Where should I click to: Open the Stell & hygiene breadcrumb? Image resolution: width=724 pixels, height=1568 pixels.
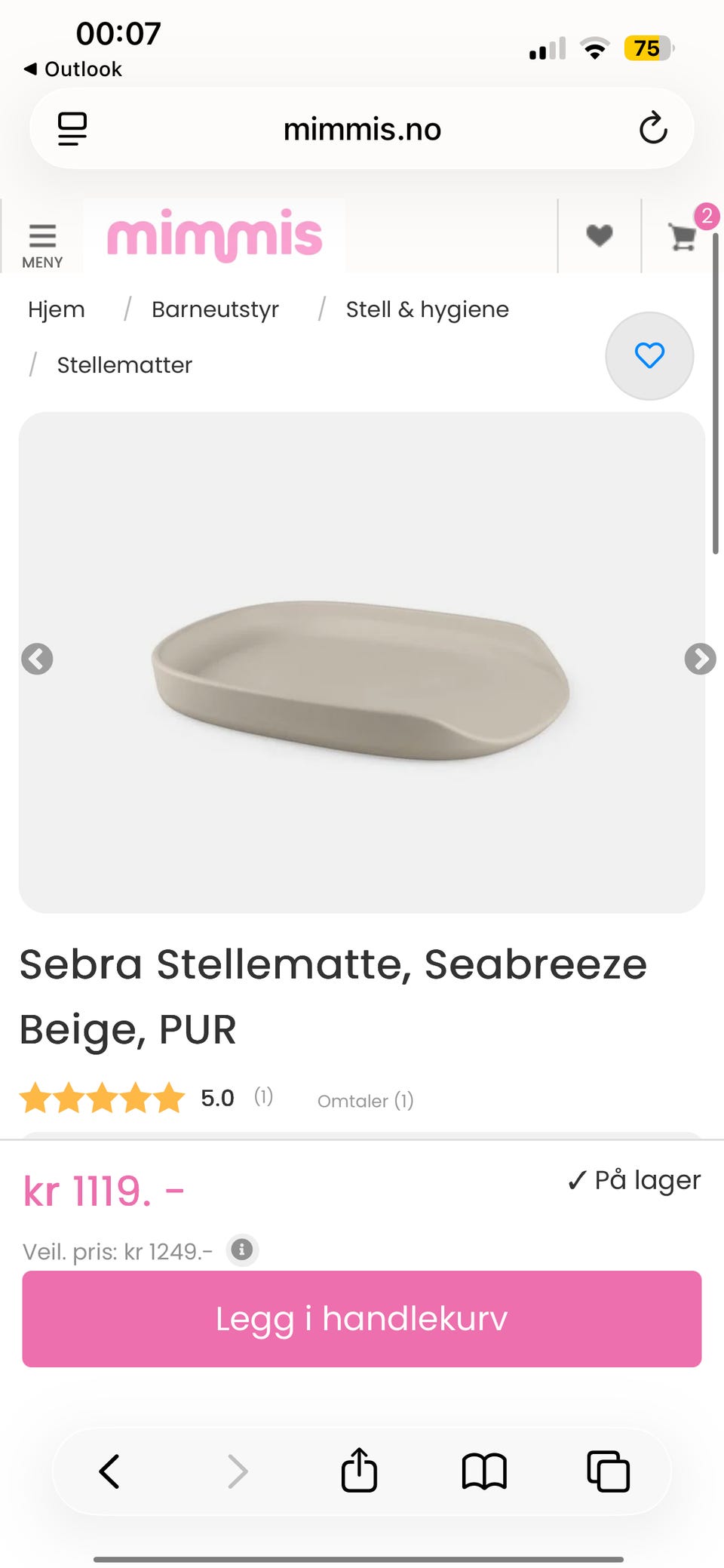(428, 309)
